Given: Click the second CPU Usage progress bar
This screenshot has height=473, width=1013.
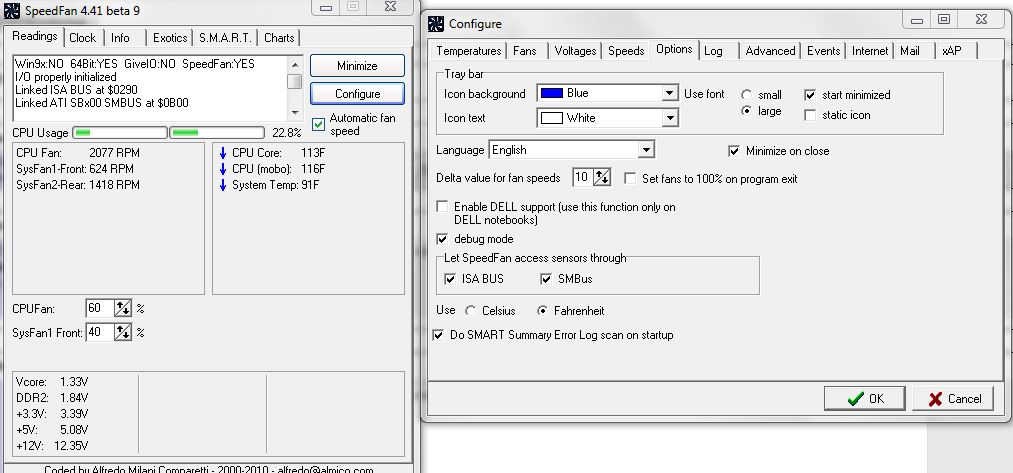Looking at the screenshot, I should click(216, 132).
